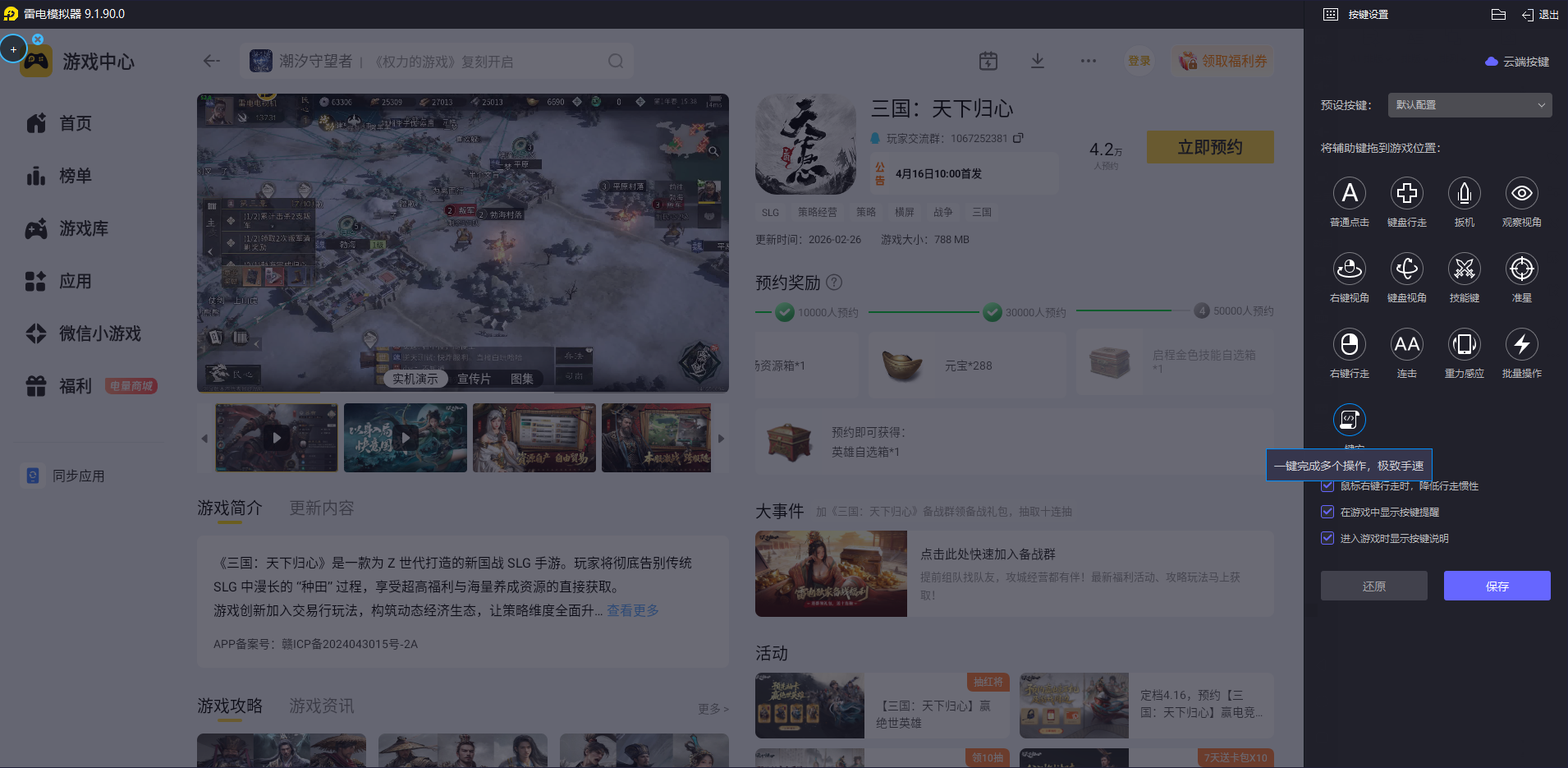The image size is (1568, 768).
Task: Click the 领取福利券 coupon button
Action: (1222, 61)
